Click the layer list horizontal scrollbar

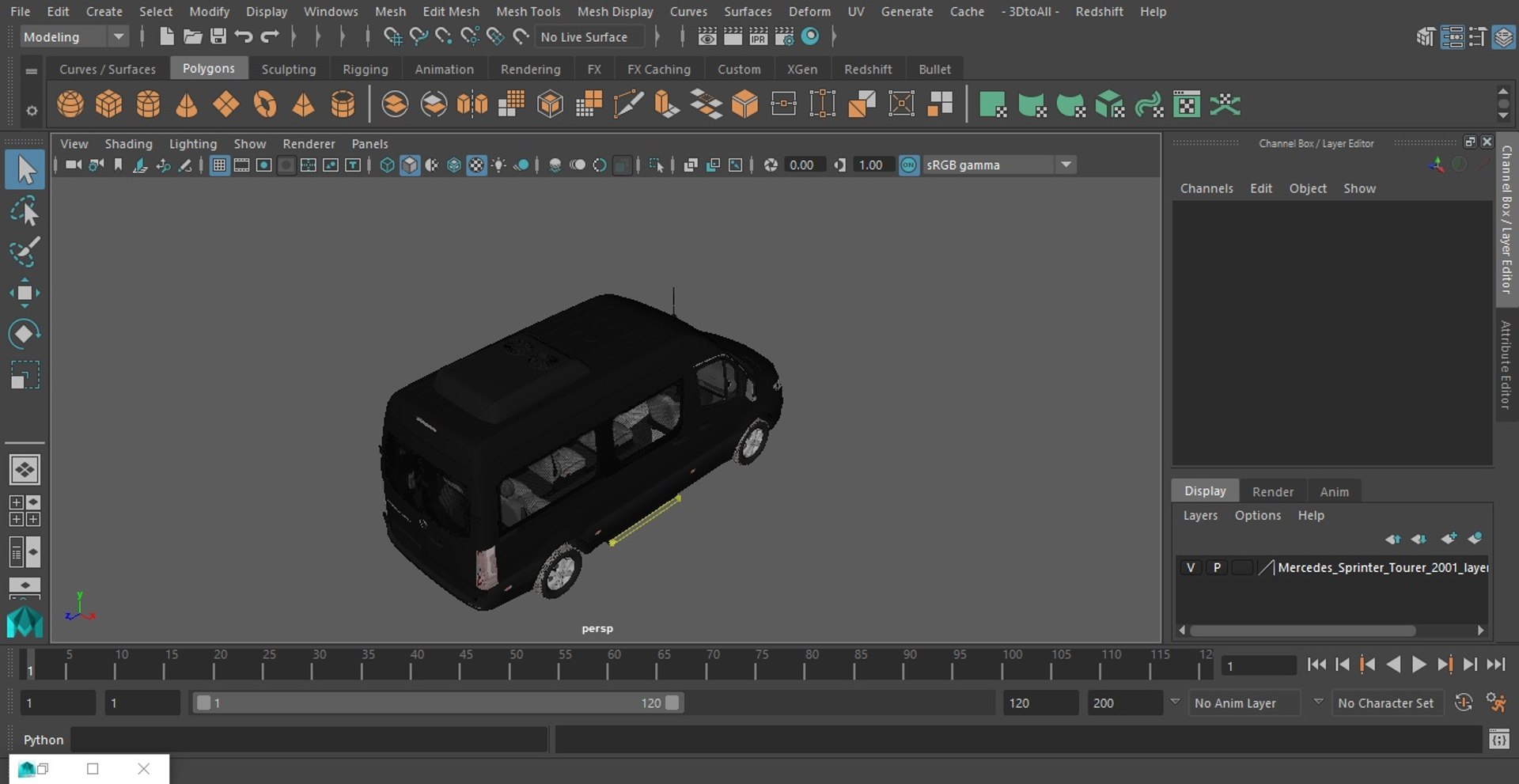point(1302,631)
